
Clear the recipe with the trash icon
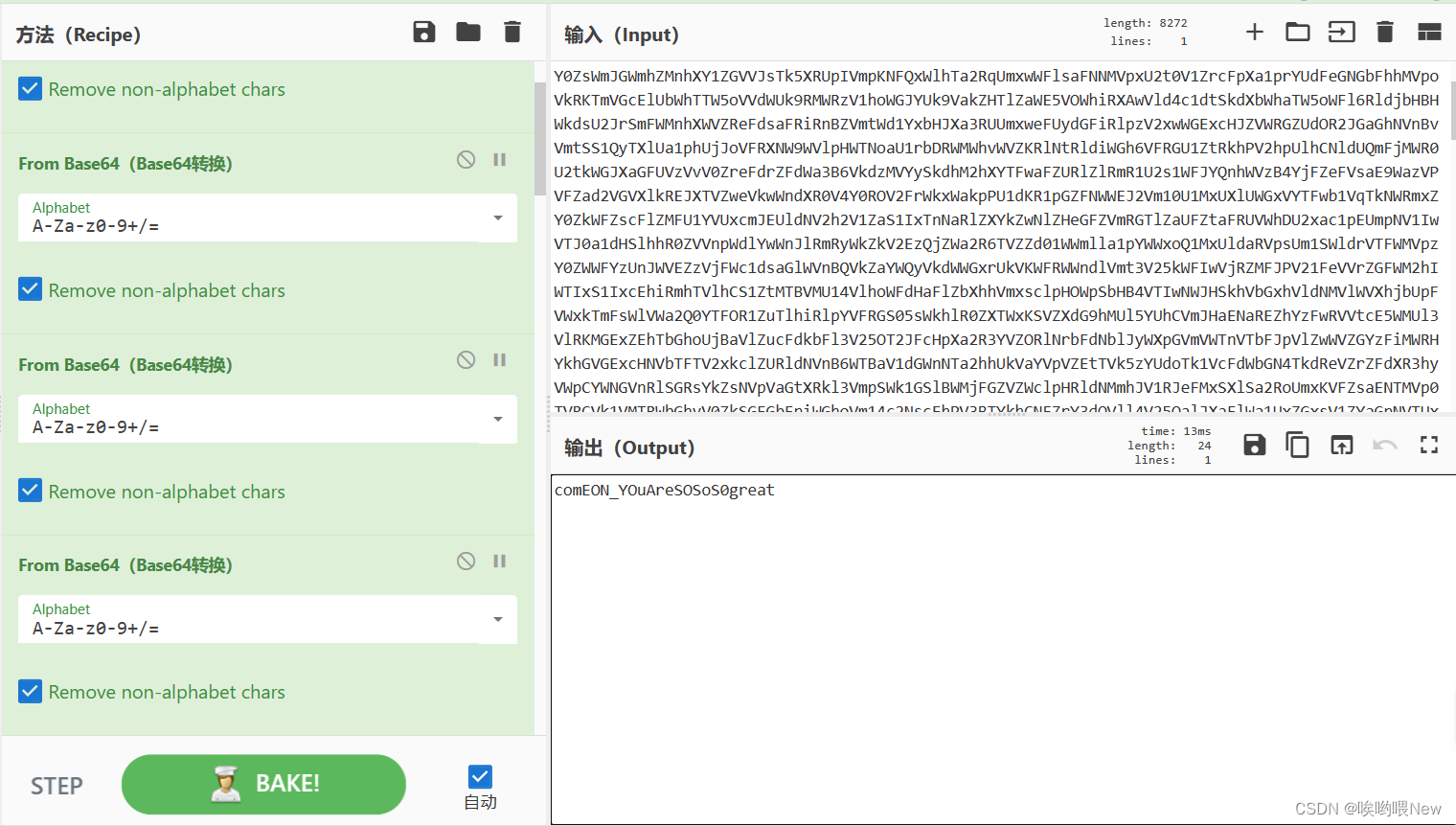click(512, 32)
